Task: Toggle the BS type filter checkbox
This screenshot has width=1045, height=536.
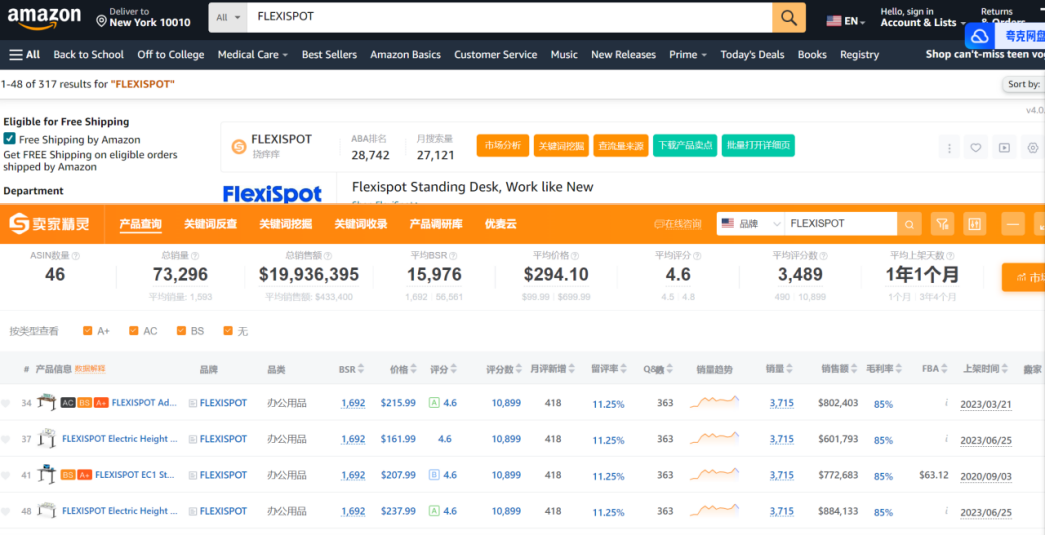Action: click(181, 331)
